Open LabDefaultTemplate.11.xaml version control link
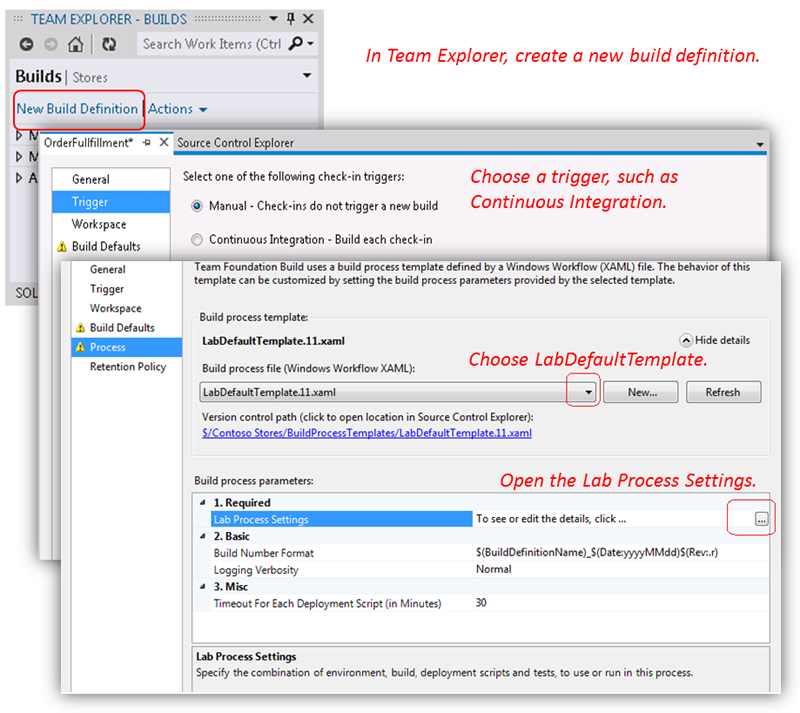This screenshot has width=800, height=713. (x=367, y=433)
